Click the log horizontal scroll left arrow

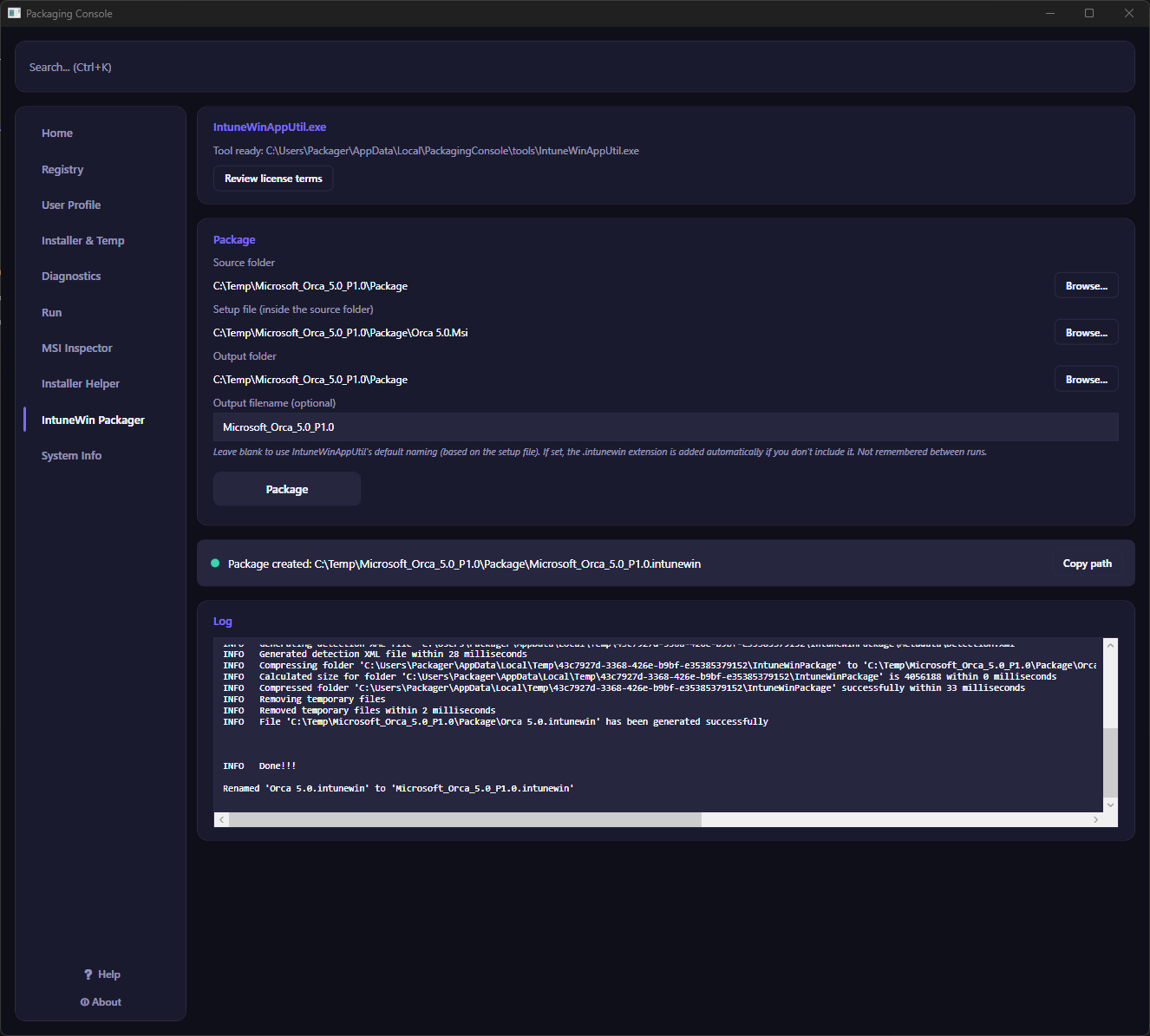tap(222, 819)
